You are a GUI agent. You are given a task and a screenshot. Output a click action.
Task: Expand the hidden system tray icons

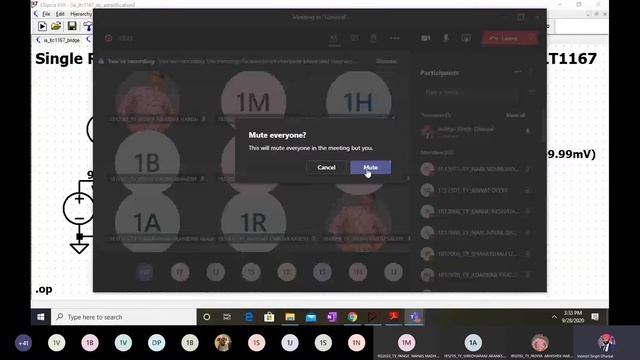point(554,317)
